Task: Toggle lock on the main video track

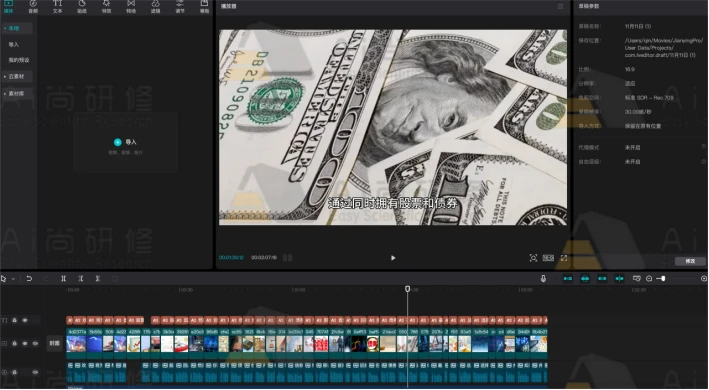Action: [x=14, y=343]
